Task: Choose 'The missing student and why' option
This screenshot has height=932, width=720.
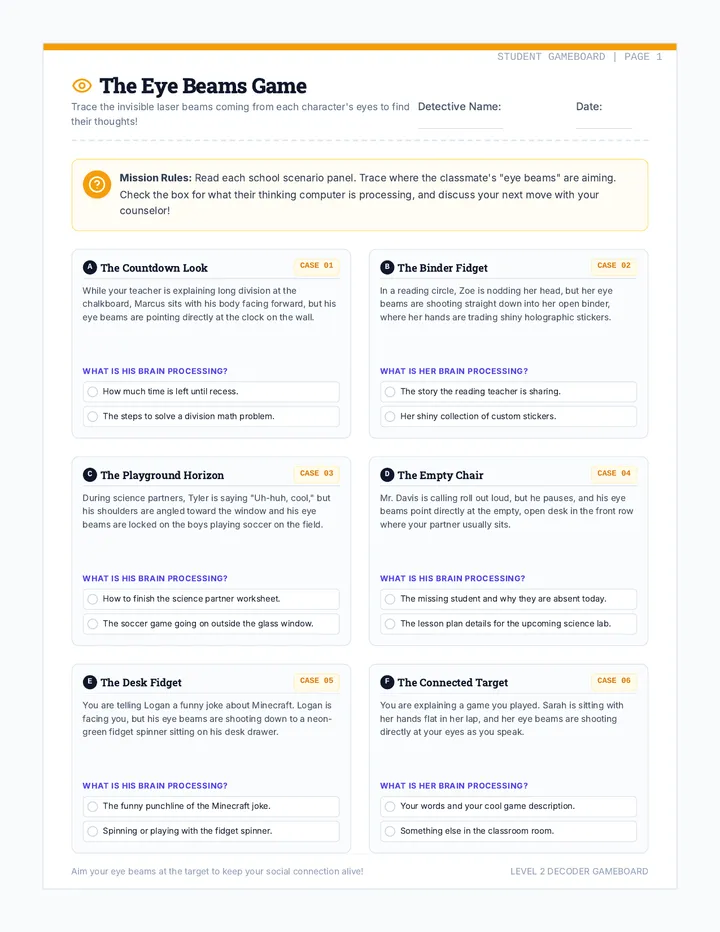Action: click(x=508, y=599)
